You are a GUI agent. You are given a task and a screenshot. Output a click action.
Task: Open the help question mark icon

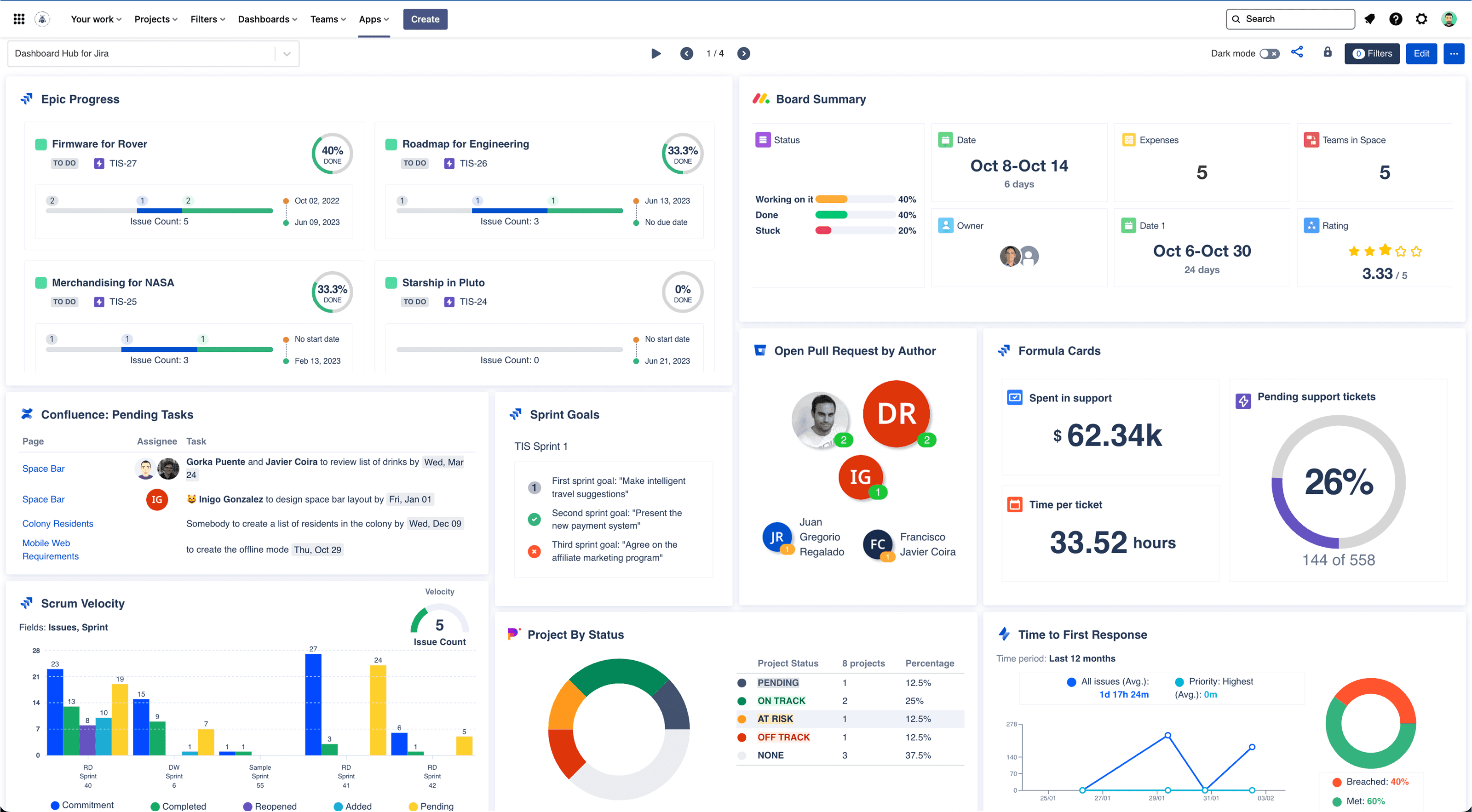tap(1396, 19)
